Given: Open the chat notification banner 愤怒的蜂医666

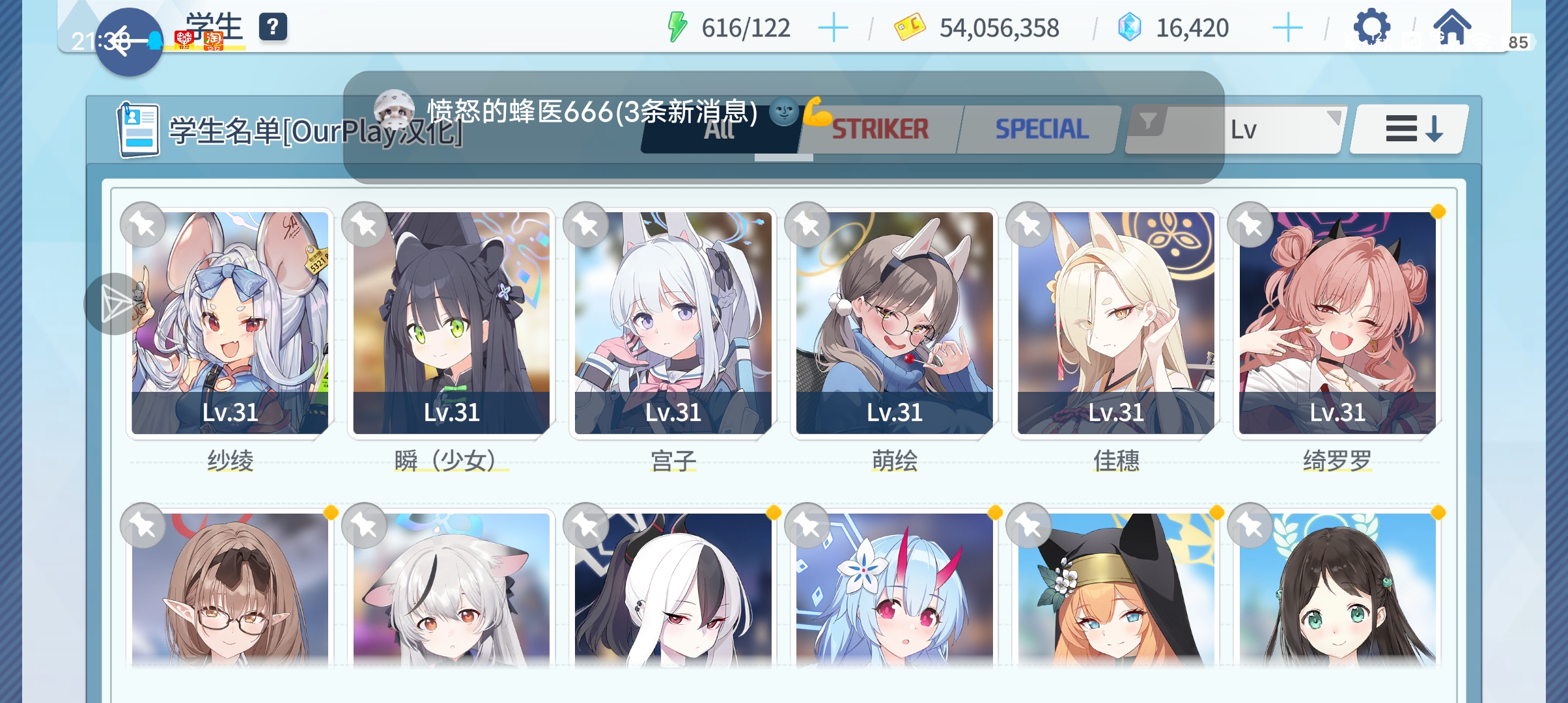Looking at the screenshot, I should click(783, 127).
